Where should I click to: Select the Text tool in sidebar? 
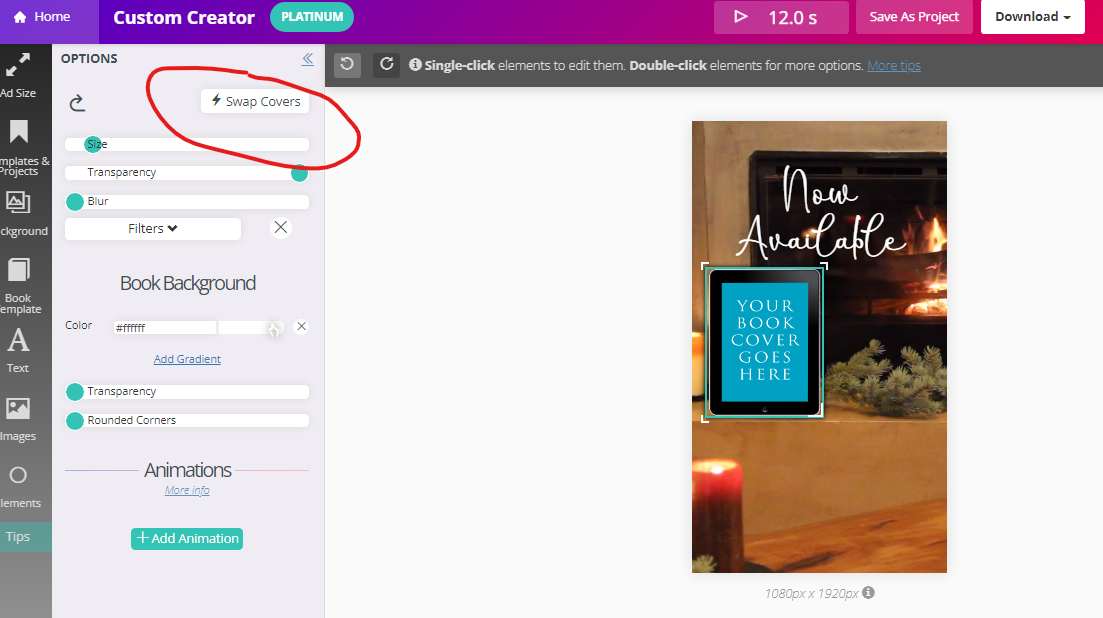[18, 350]
